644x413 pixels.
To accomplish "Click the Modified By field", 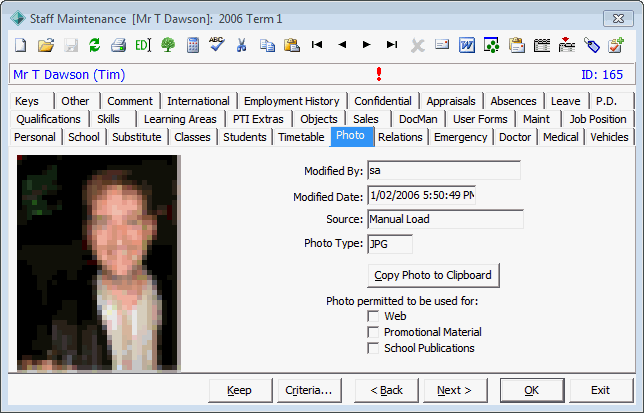I will click(444, 170).
